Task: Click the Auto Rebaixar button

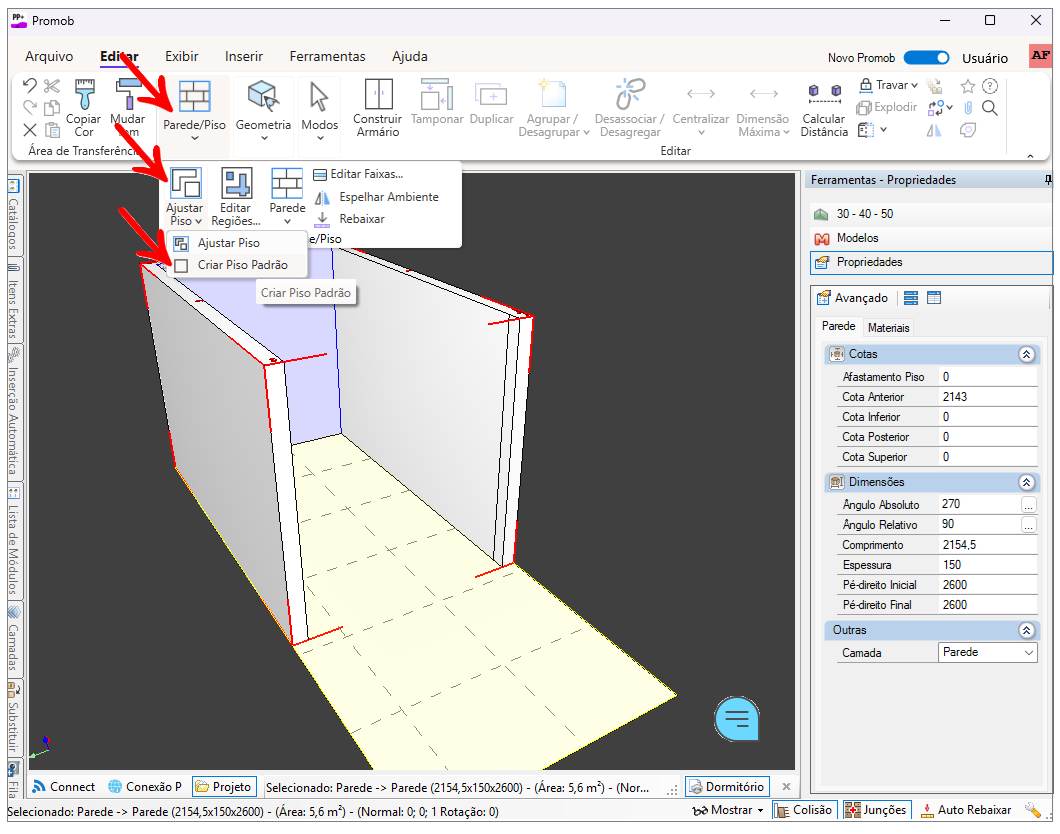Action: [966, 810]
